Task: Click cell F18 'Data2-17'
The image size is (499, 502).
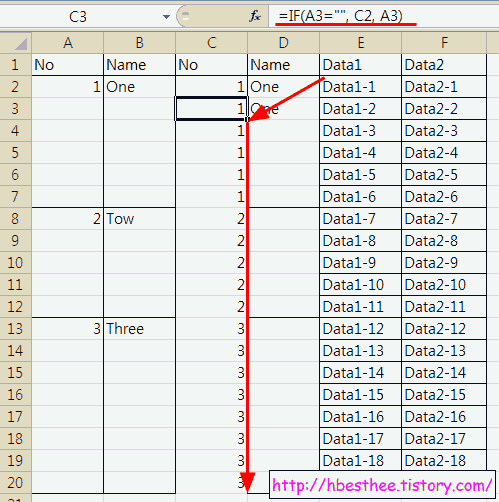Action: [x=444, y=439]
